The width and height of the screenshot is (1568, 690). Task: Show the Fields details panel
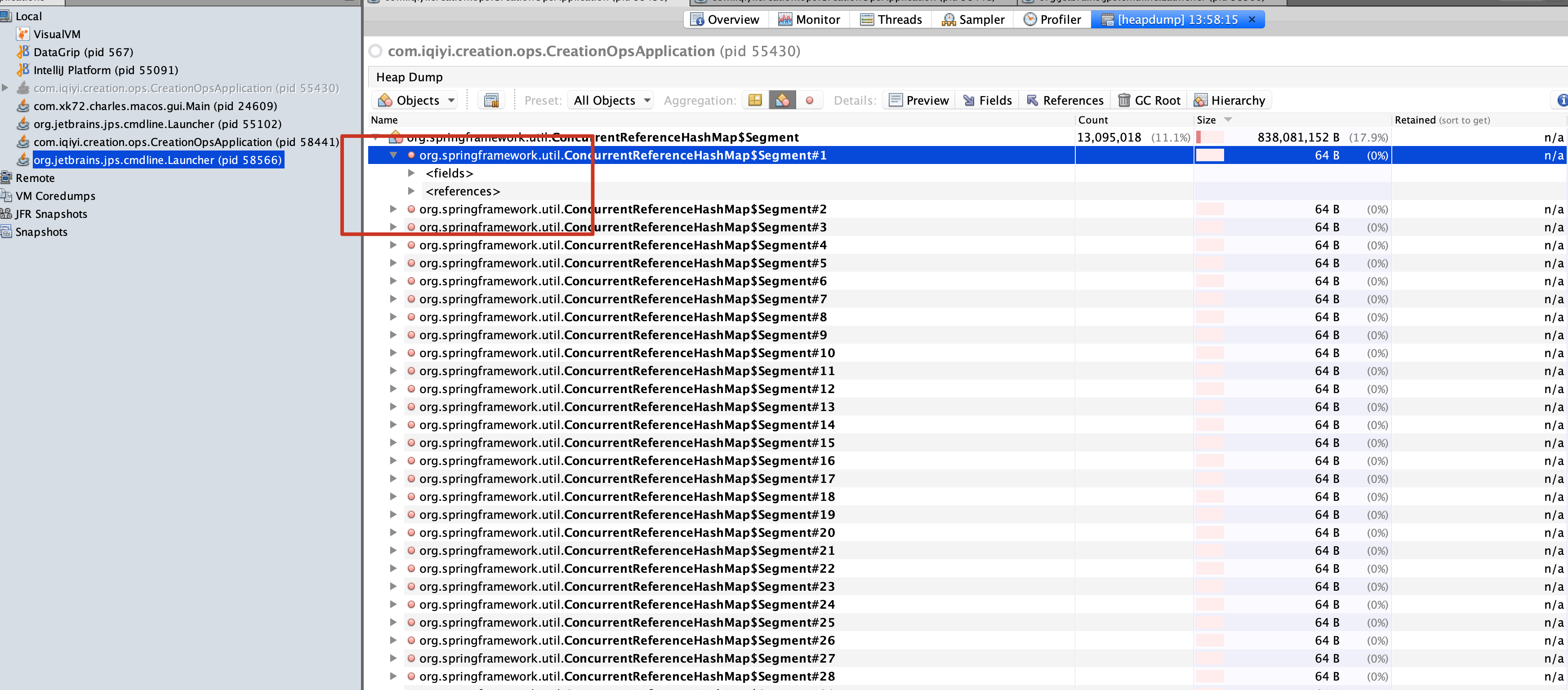click(987, 100)
